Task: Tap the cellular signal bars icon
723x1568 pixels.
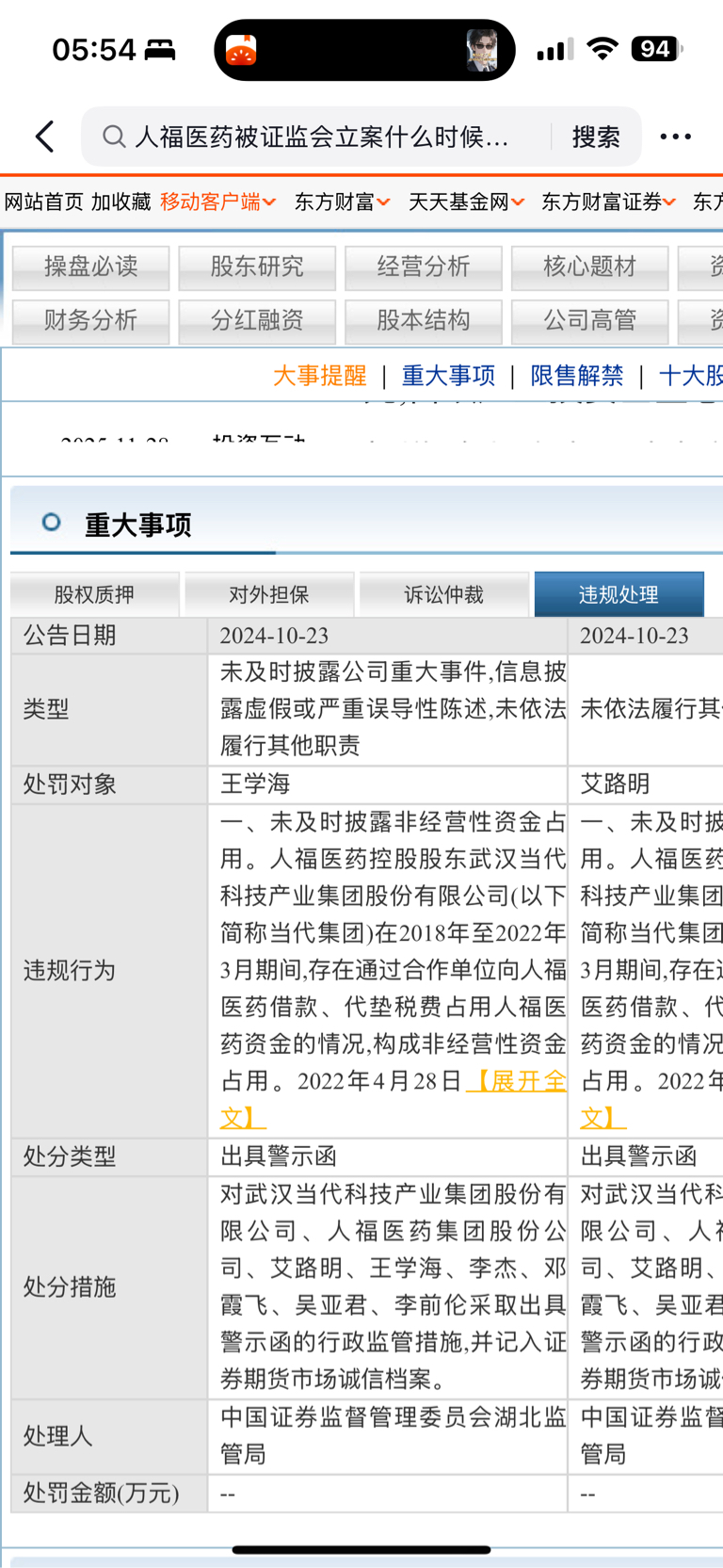Action: 554,50
